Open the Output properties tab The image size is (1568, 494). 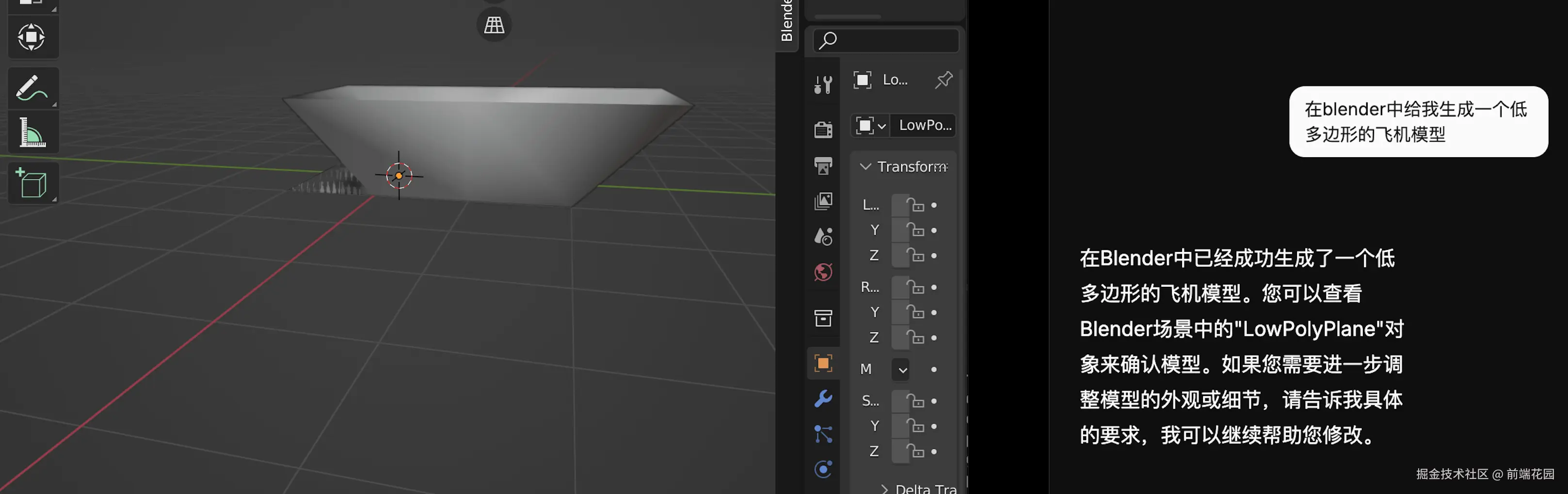[x=823, y=165]
